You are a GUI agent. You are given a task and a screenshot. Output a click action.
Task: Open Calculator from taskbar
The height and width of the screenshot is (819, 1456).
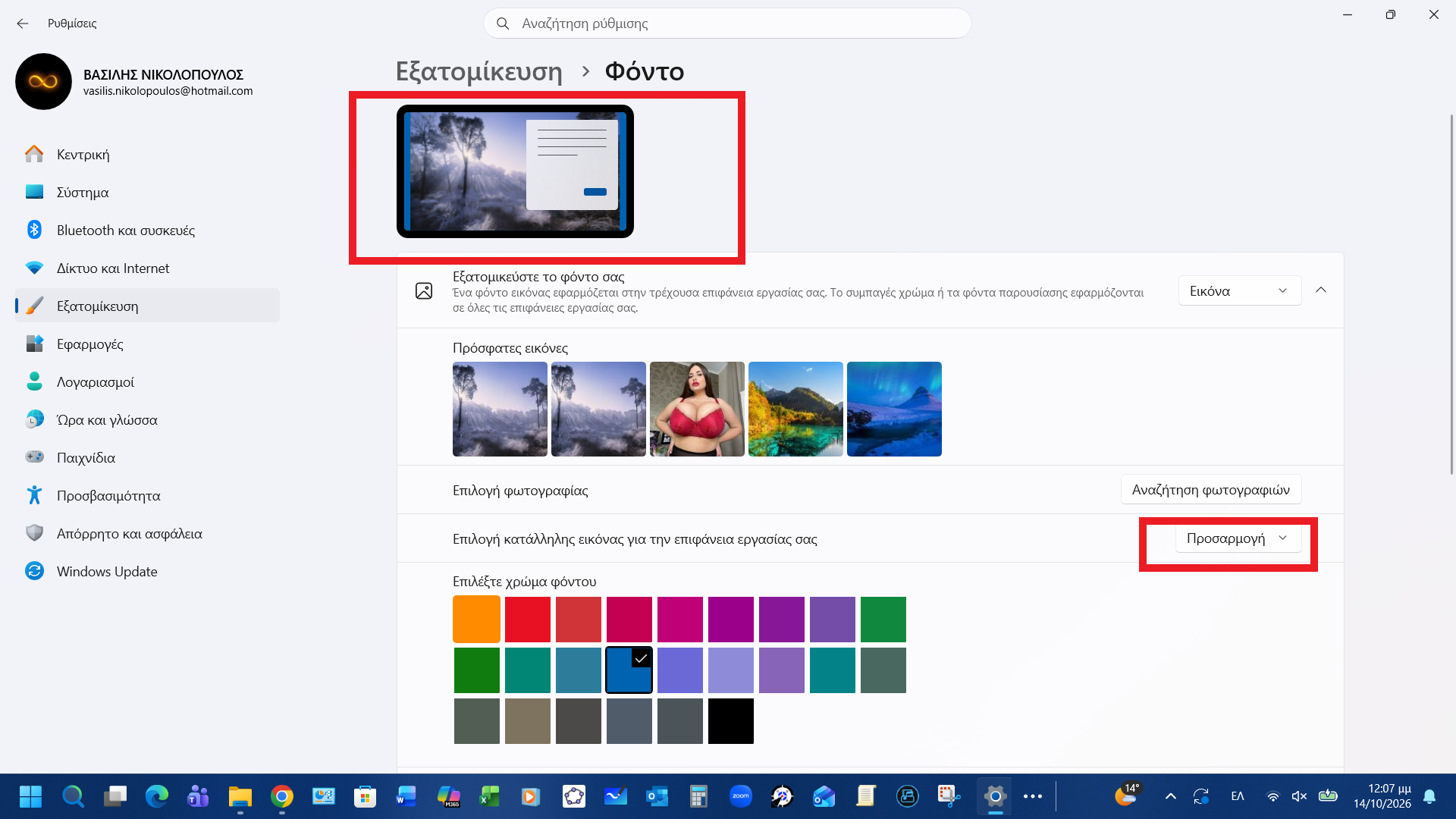(698, 796)
